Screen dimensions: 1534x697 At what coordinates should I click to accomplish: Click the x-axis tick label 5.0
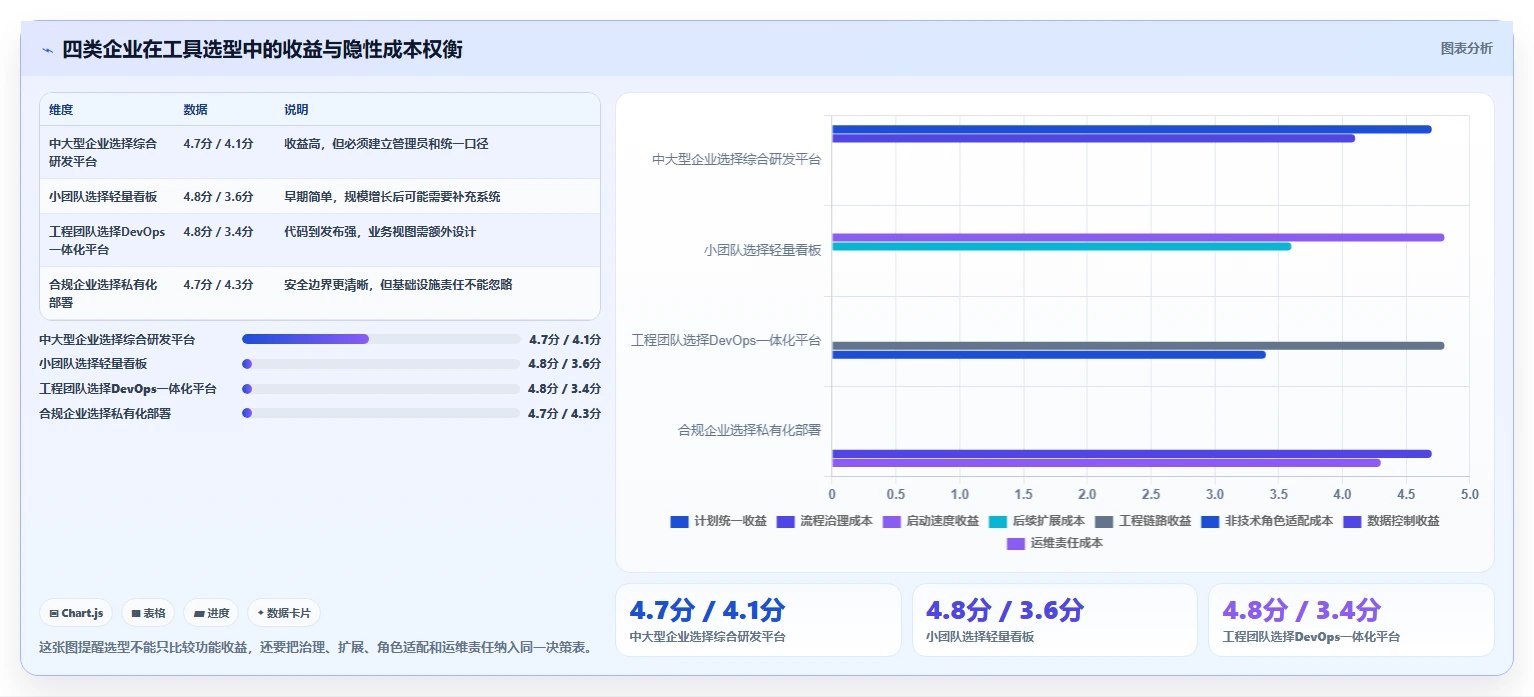point(1469,494)
